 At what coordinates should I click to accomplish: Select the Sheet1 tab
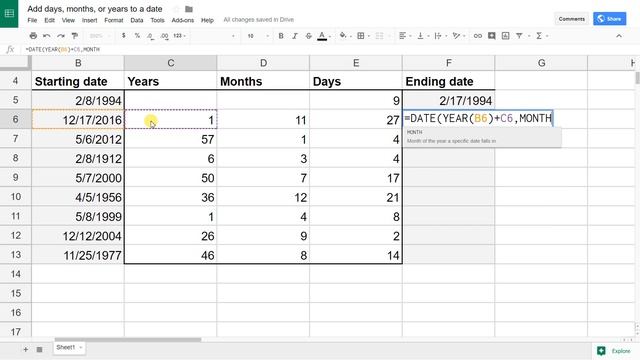coord(69,347)
